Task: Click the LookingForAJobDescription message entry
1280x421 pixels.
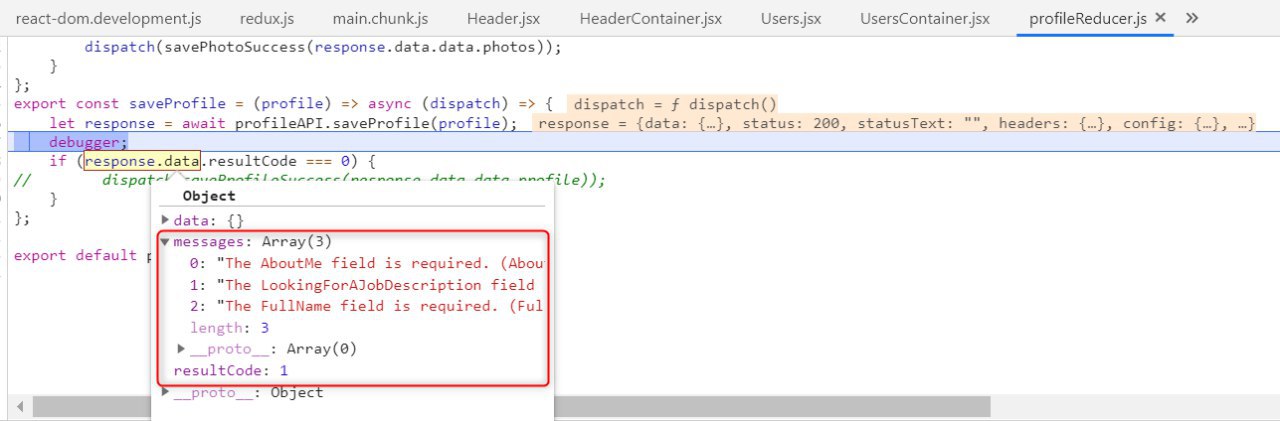Action: [370, 285]
